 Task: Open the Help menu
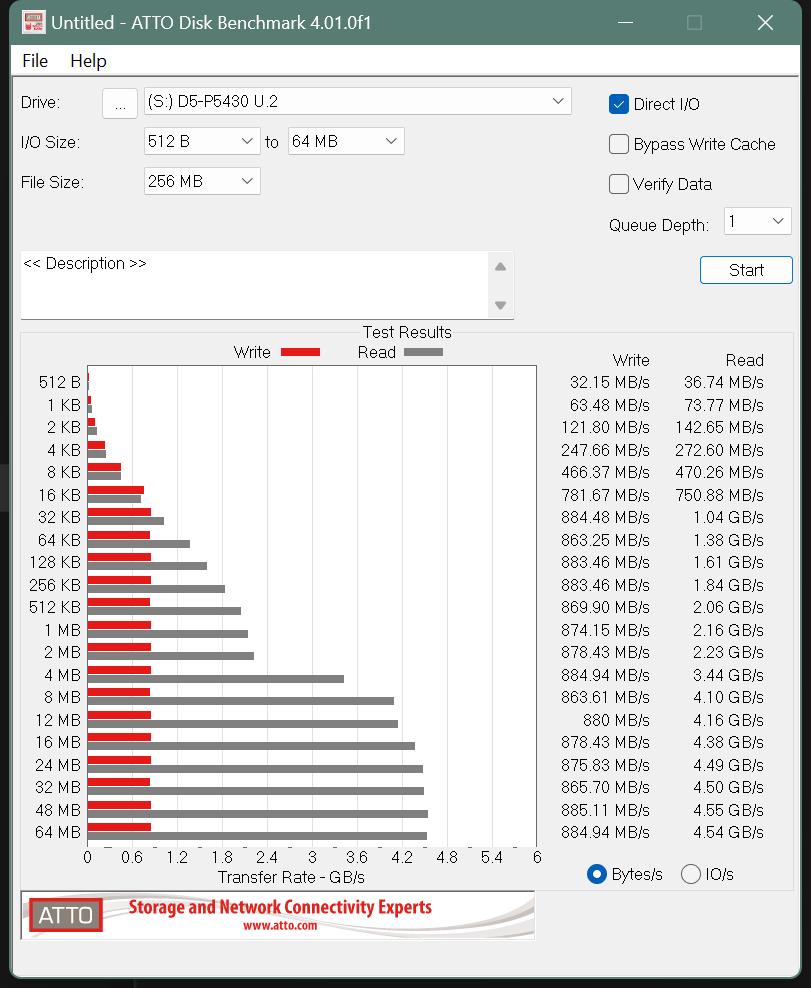click(88, 61)
